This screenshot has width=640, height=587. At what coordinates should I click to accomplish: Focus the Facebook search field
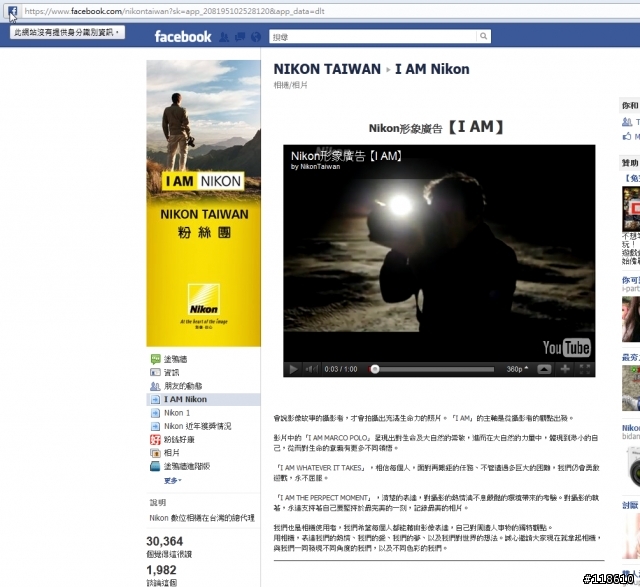(x=373, y=37)
